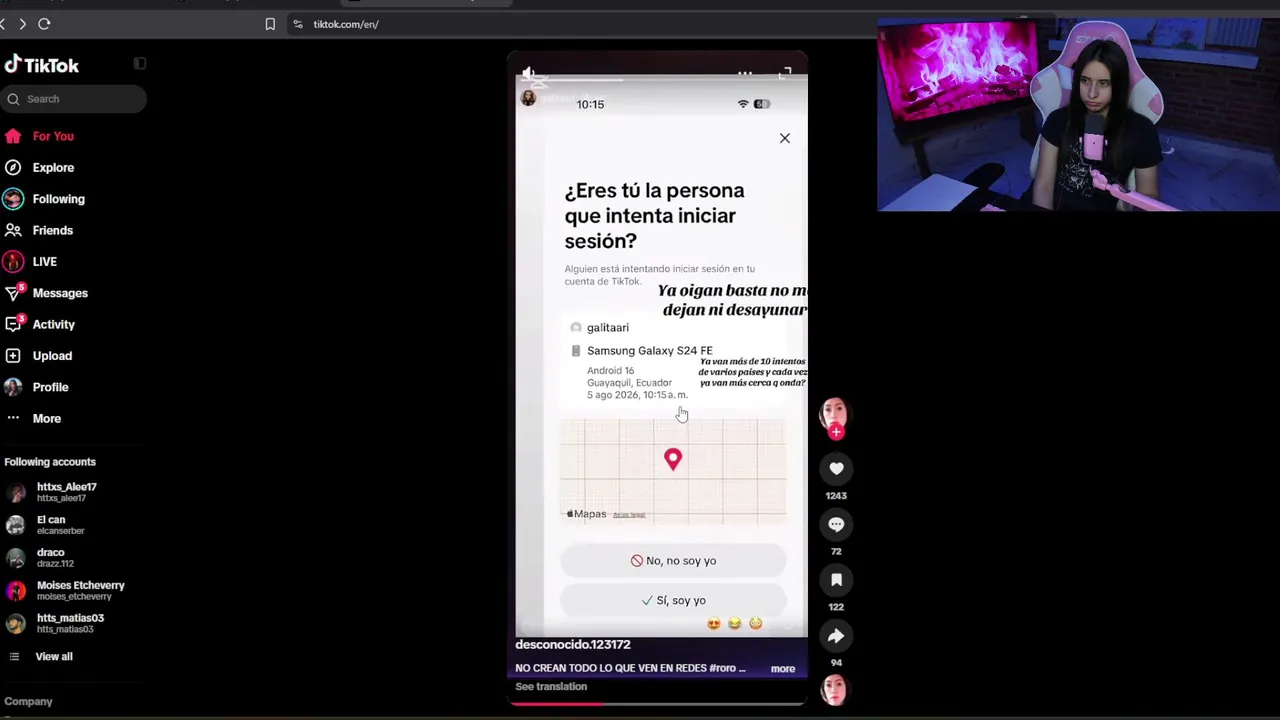Click the TikTok logo
Image resolution: width=1280 pixels, height=720 pixels.
42,65
